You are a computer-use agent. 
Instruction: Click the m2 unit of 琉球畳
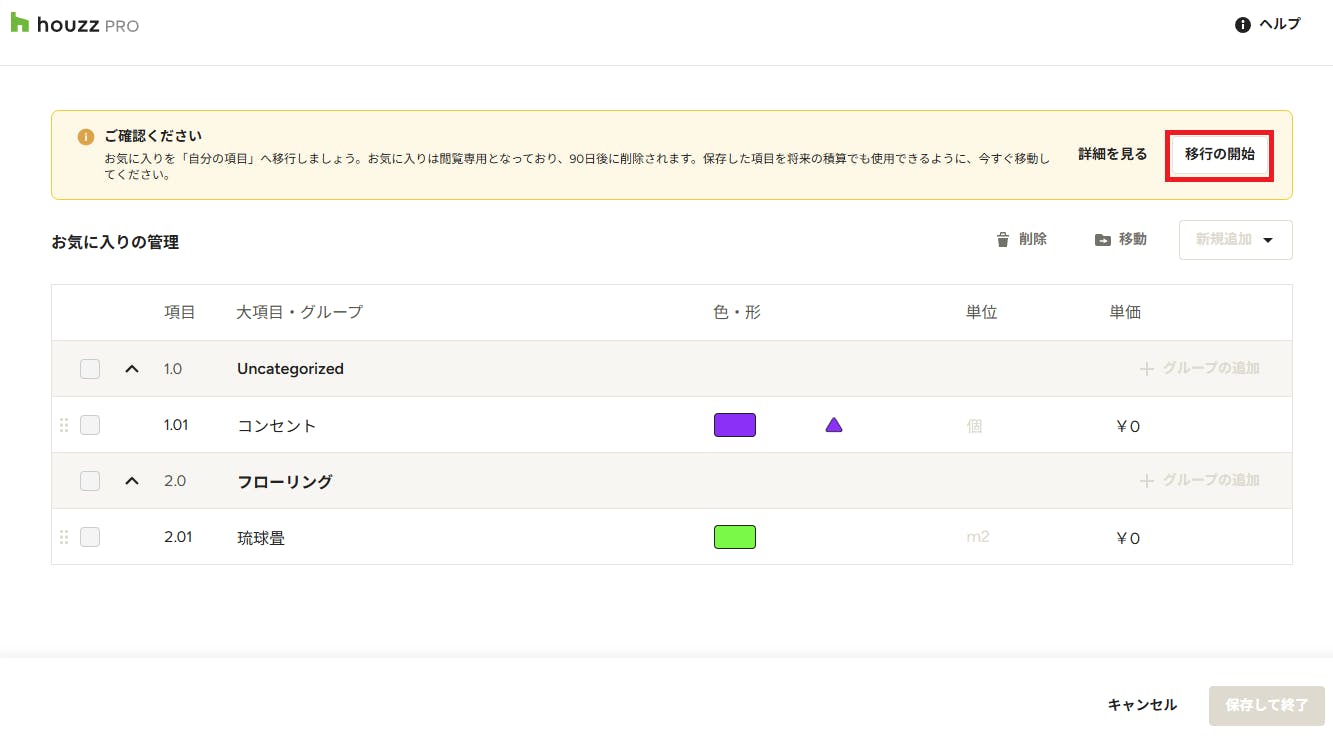[x=978, y=537]
